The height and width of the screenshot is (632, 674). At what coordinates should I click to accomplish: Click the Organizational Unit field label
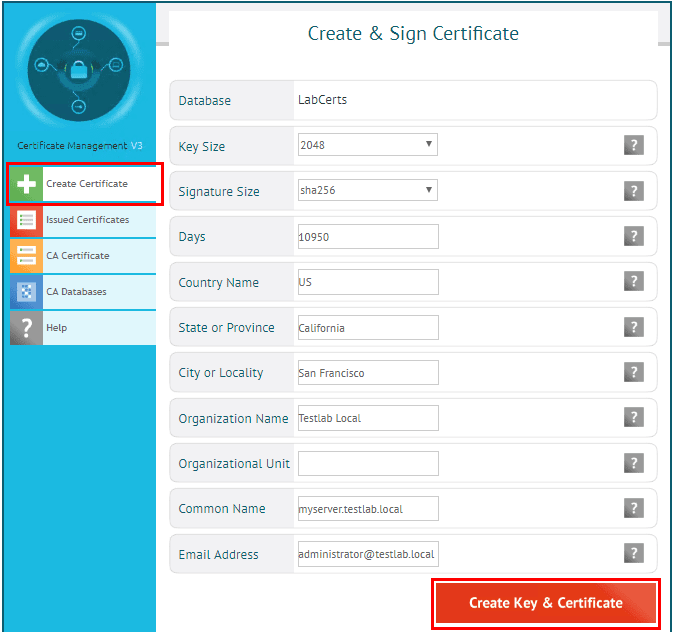pos(234,464)
